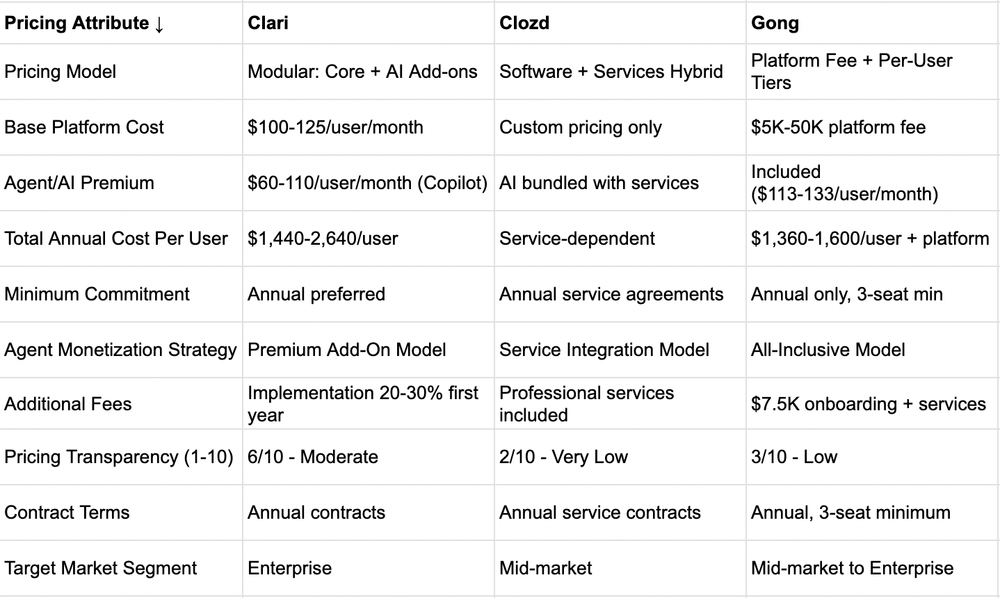
Task: Click the $5K-50K platform fee cell
Action: click(873, 128)
